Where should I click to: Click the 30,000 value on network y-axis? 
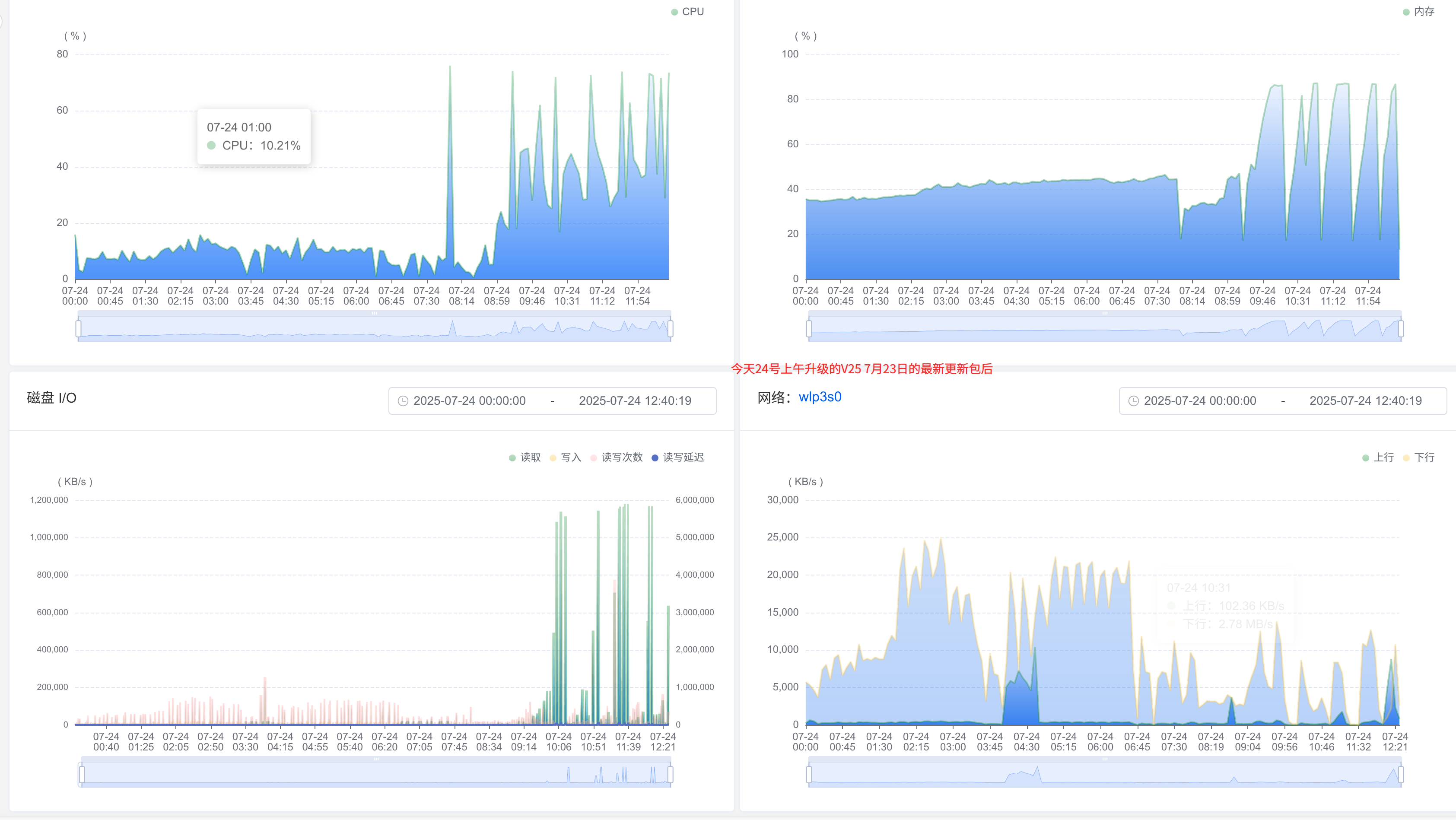click(782, 500)
